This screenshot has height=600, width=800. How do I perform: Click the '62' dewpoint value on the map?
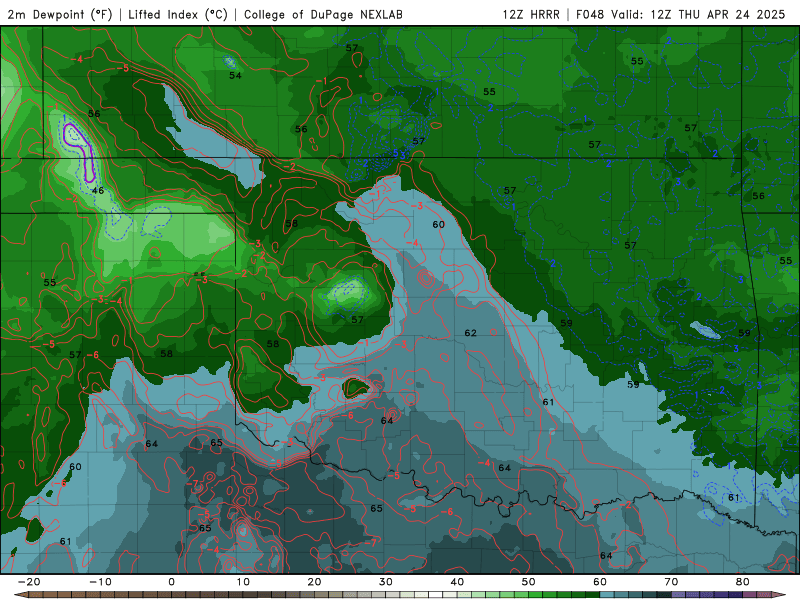tap(470, 333)
